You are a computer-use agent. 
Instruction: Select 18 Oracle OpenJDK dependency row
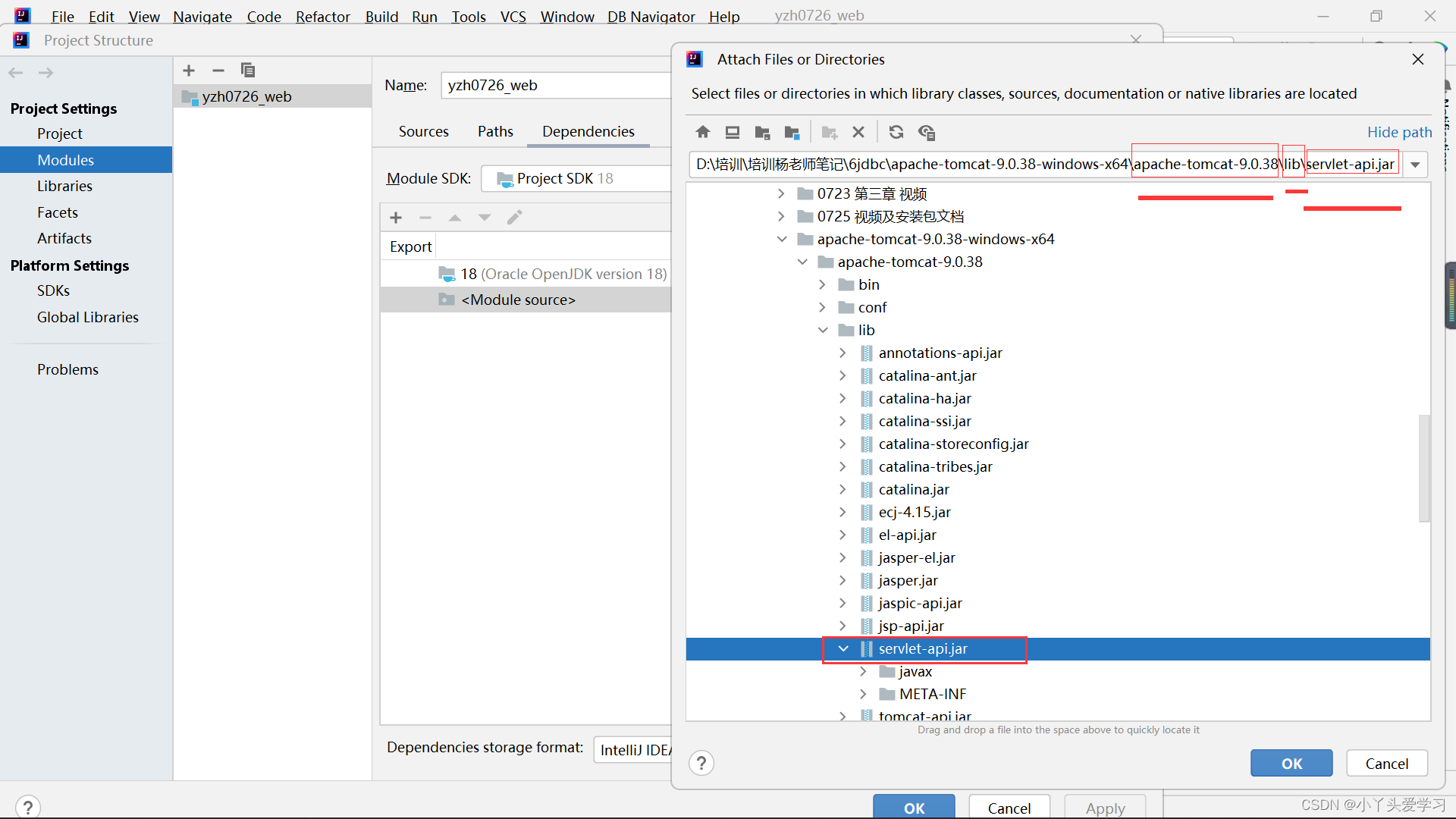(x=526, y=274)
